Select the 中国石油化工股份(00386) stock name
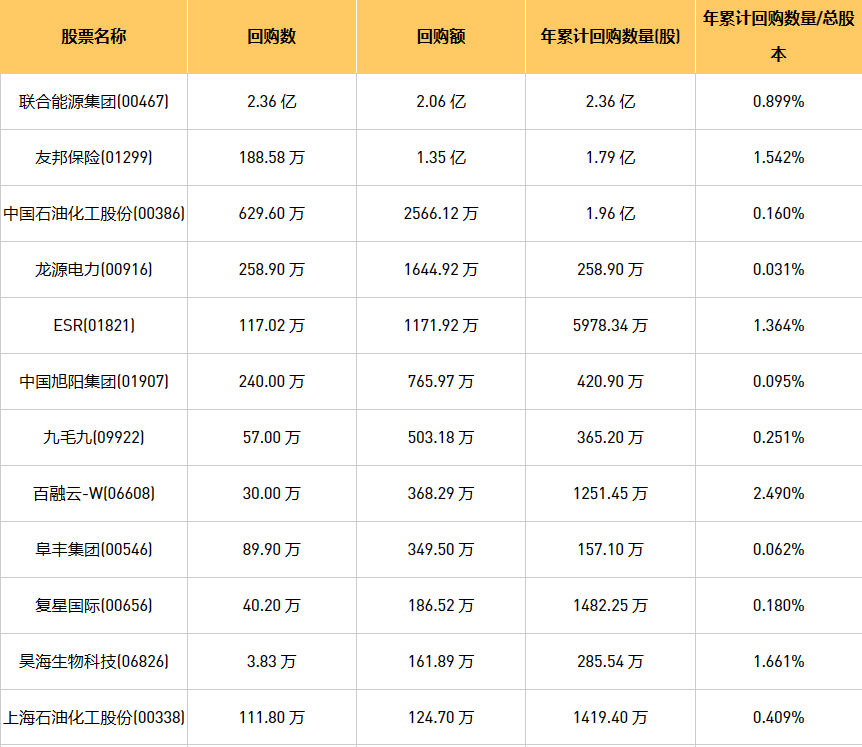Screen dimensions: 862x747 94,214
